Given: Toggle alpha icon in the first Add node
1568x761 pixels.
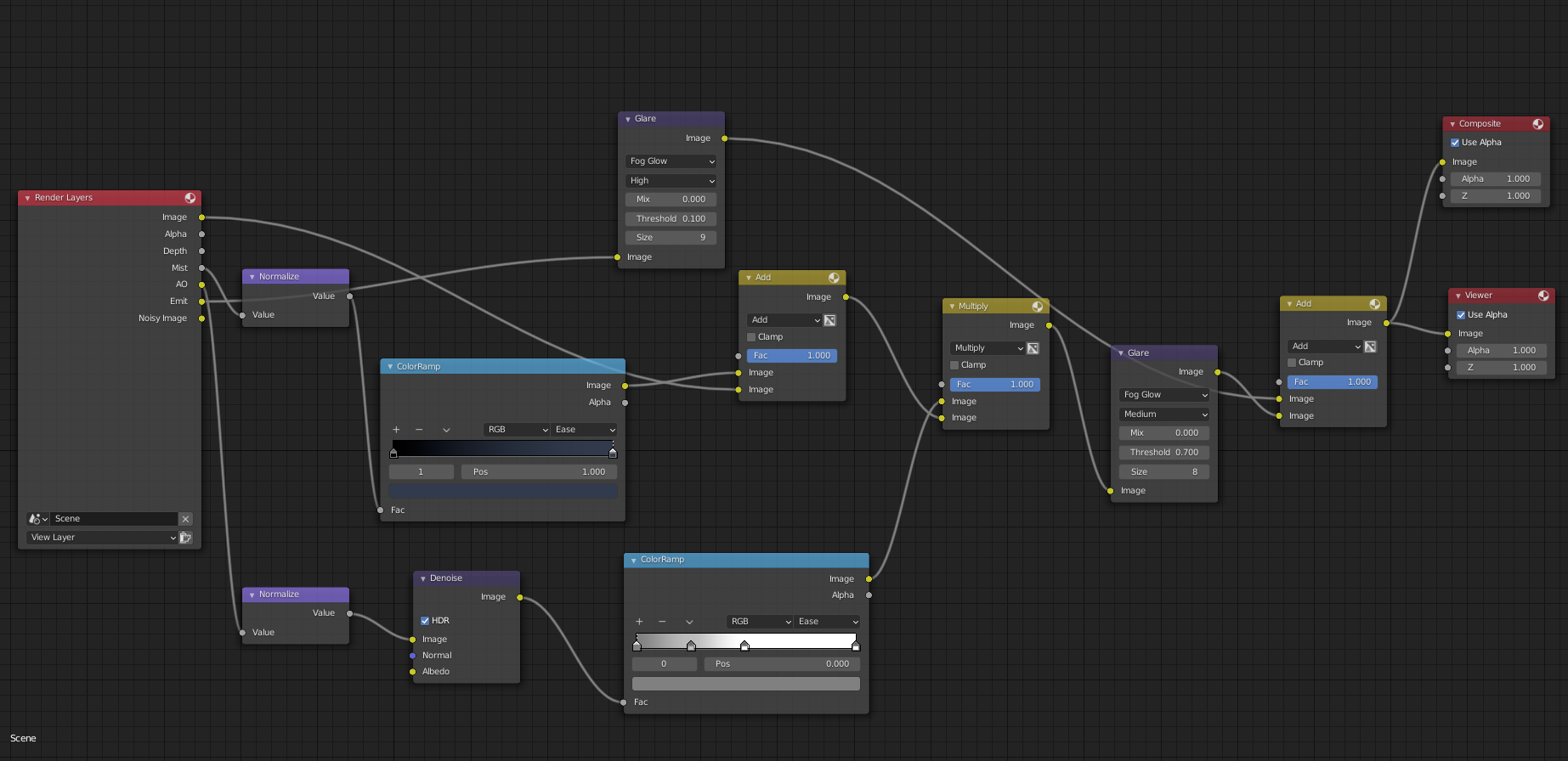Looking at the screenshot, I should tap(830, 320).
